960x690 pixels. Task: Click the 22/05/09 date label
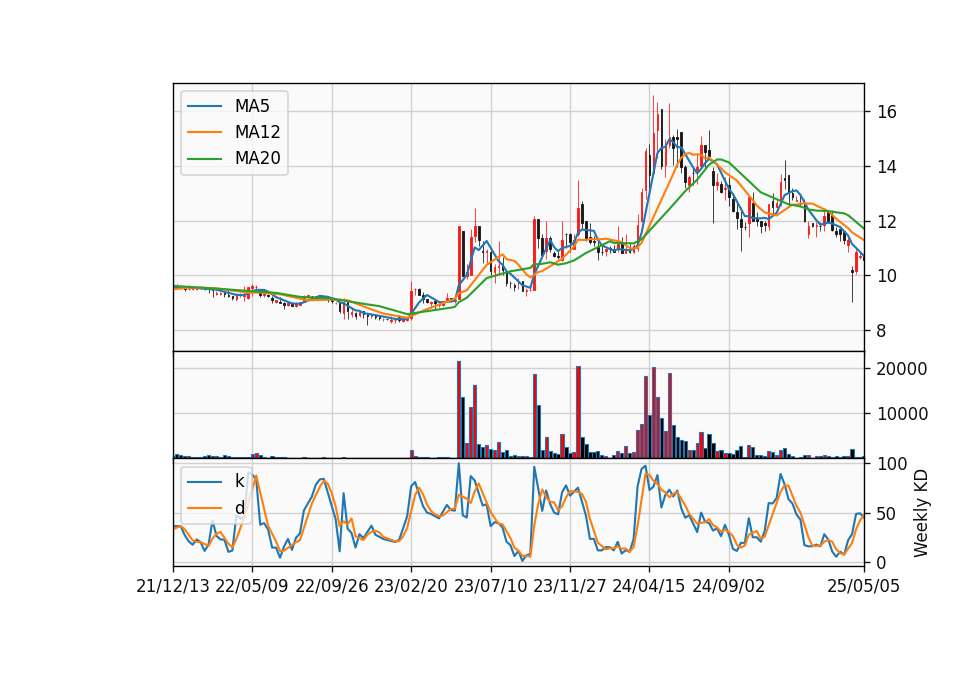point(252,586)
